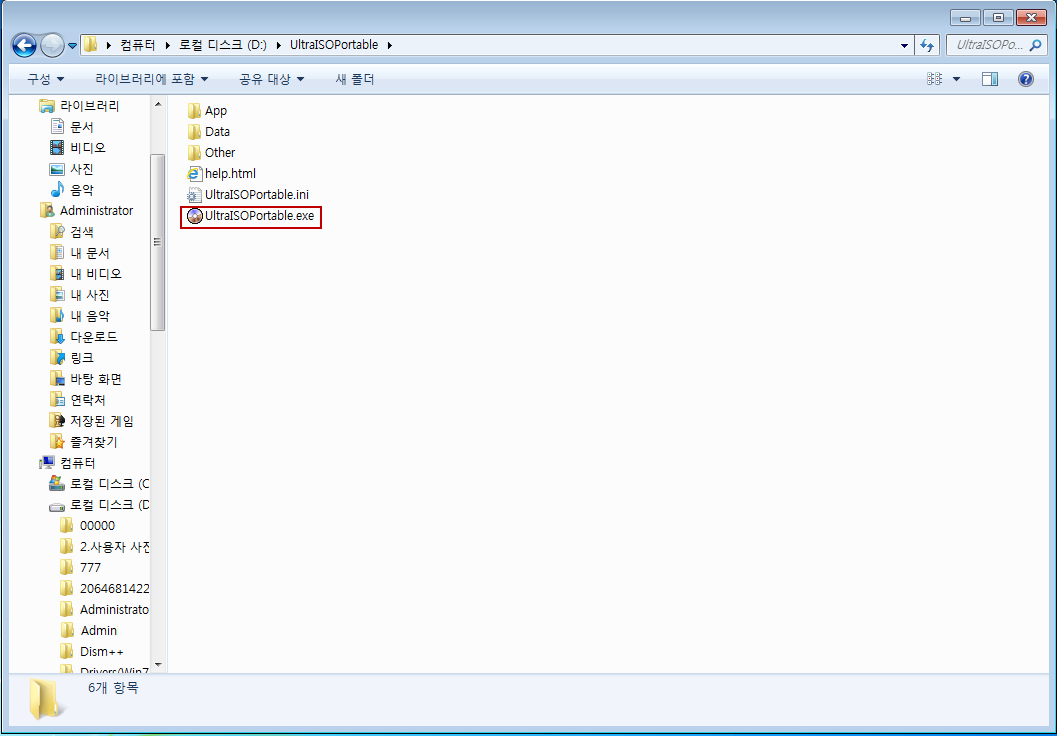Image resolution: width=1057 pixels, height=736 pixels.
Task: Expand arrow after 컴퓨터 breadcrumb
Action: (x=167, y=45)
